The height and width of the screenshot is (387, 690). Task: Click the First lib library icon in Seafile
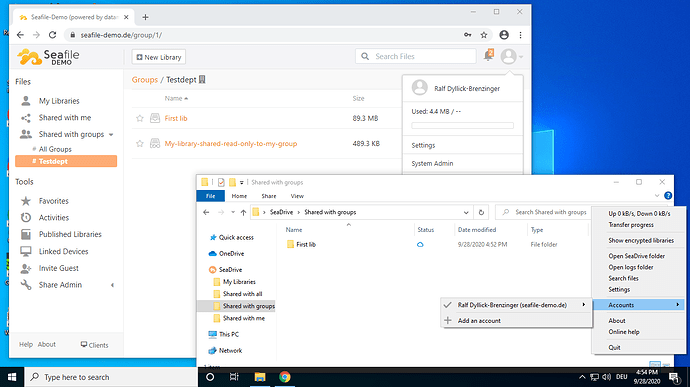tap(155, 118)
